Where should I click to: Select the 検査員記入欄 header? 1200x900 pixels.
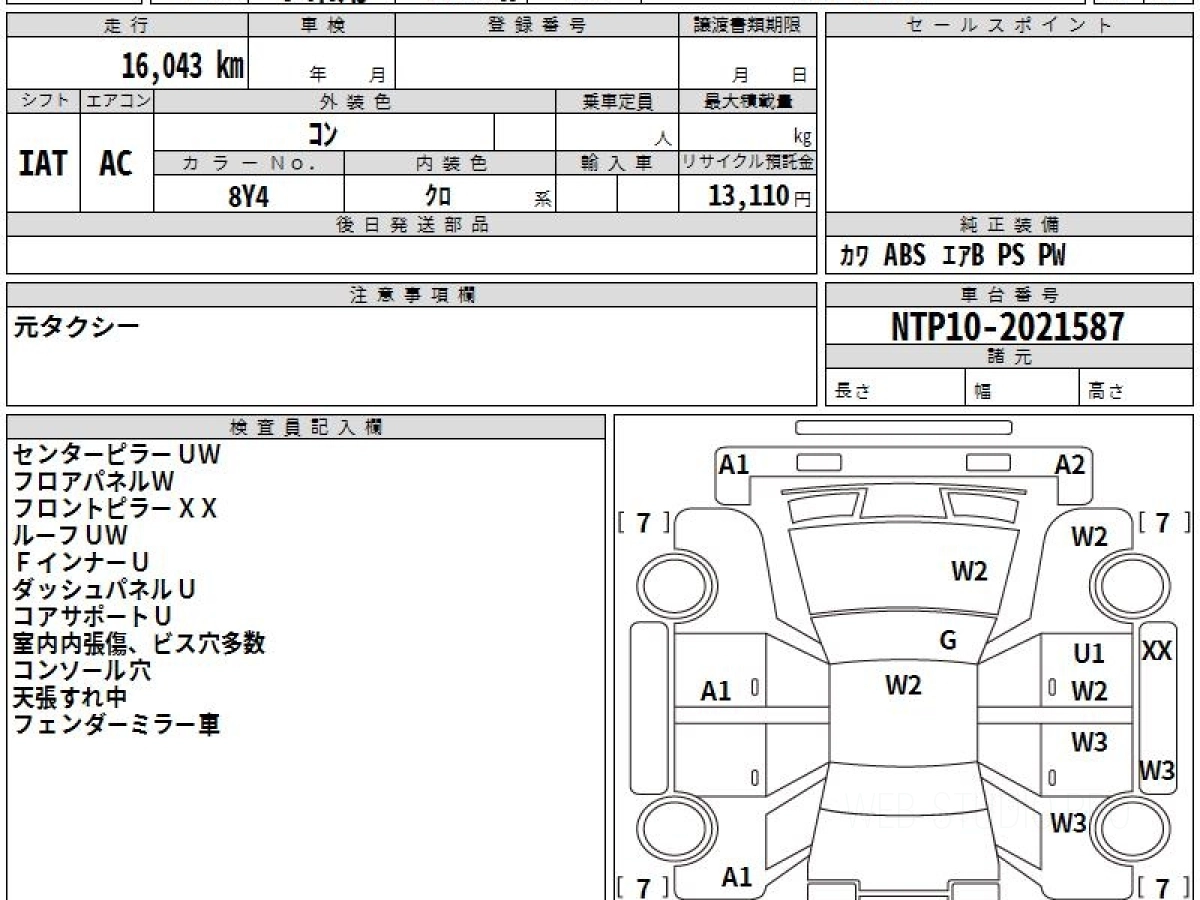click(x=306, y=427)
